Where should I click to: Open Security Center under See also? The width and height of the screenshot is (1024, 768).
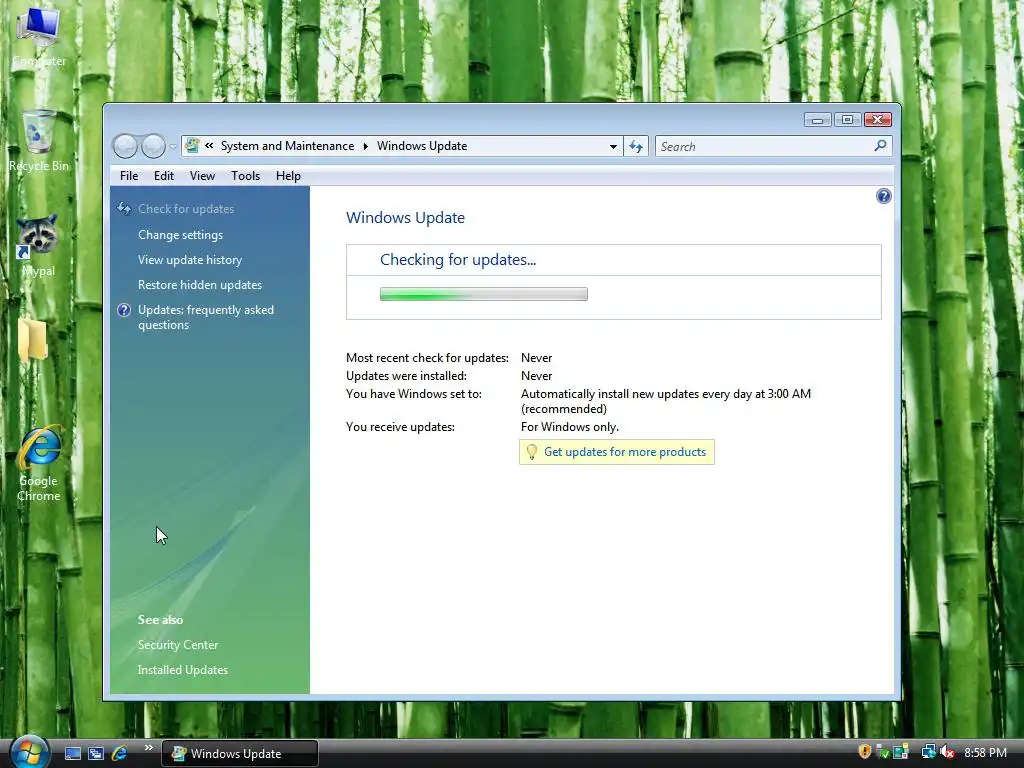(178, 645)
